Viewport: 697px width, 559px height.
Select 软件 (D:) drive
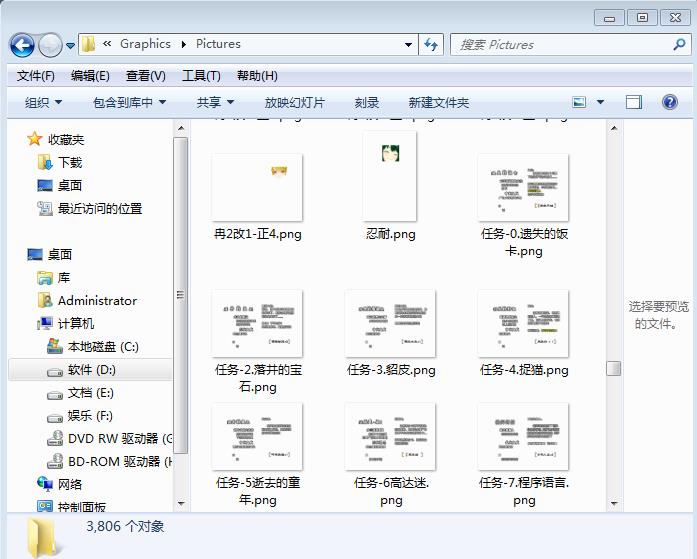click(92, 370)
